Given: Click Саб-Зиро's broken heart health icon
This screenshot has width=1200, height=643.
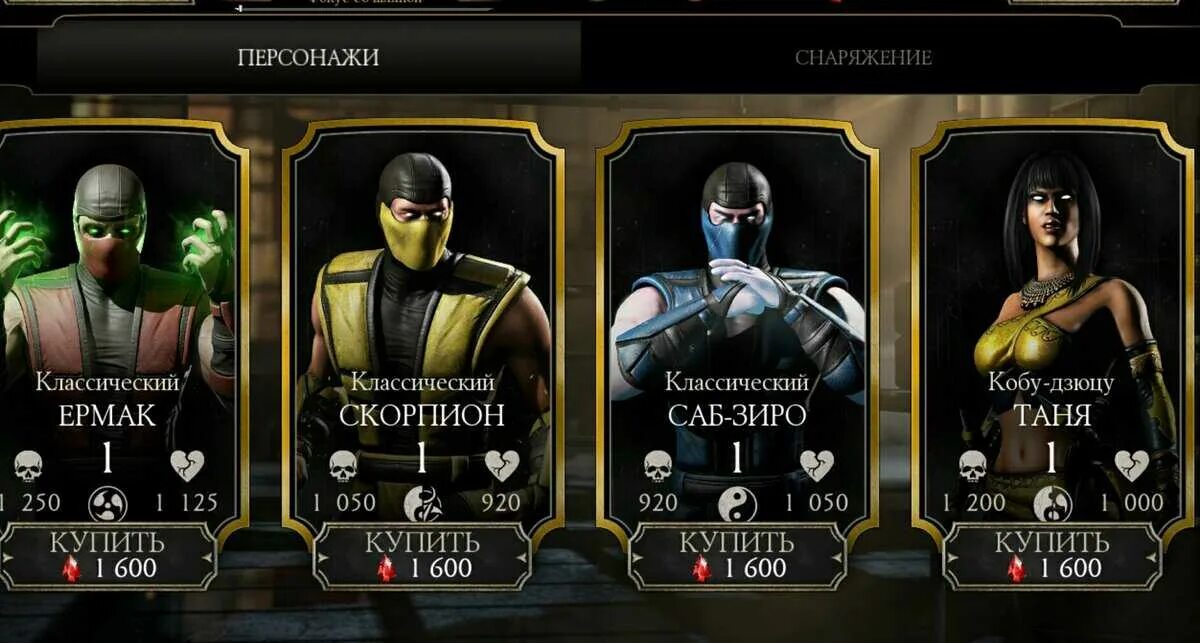Looking at the screenshot, I should (x=816, y=465).
